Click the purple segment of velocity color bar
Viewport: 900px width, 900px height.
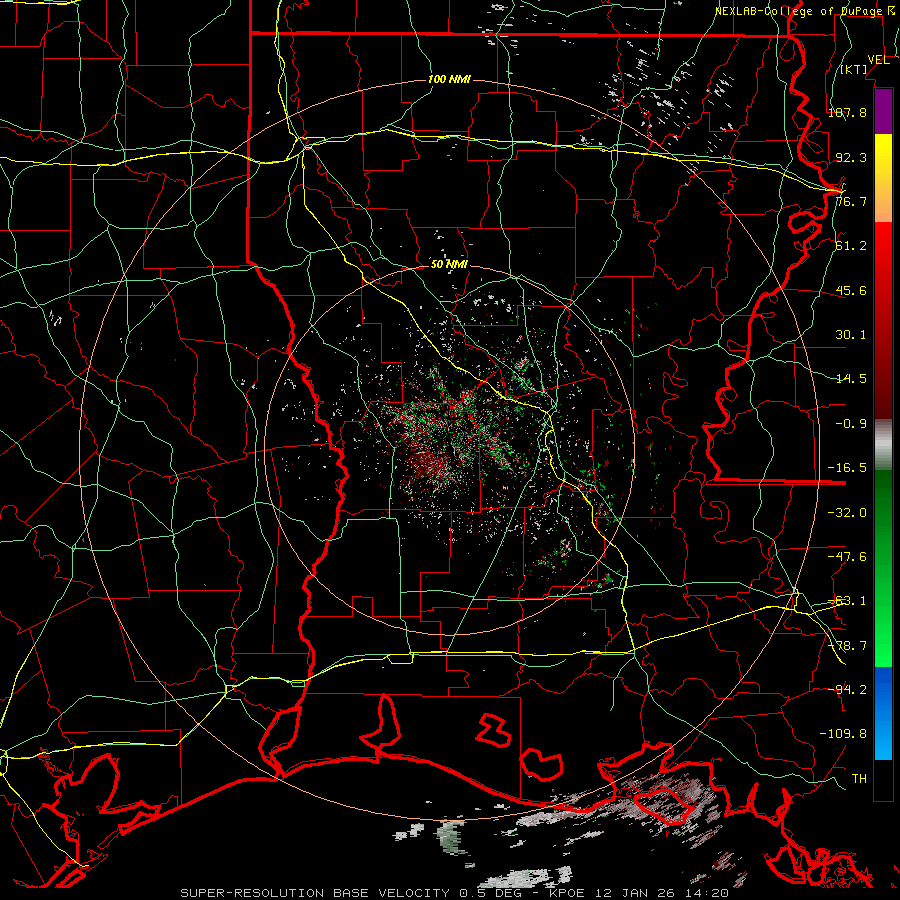click(x=883, y=111)
